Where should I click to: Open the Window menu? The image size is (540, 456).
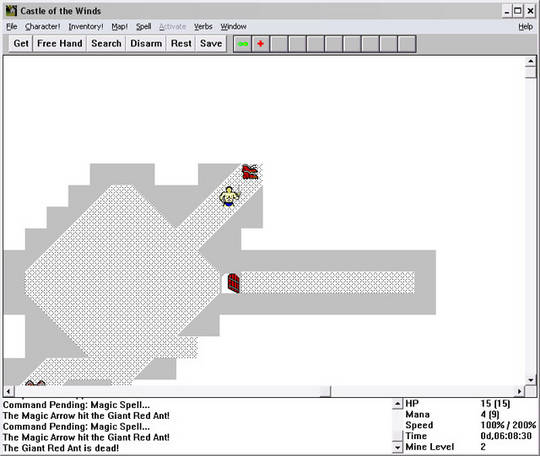tap(233, 27)
